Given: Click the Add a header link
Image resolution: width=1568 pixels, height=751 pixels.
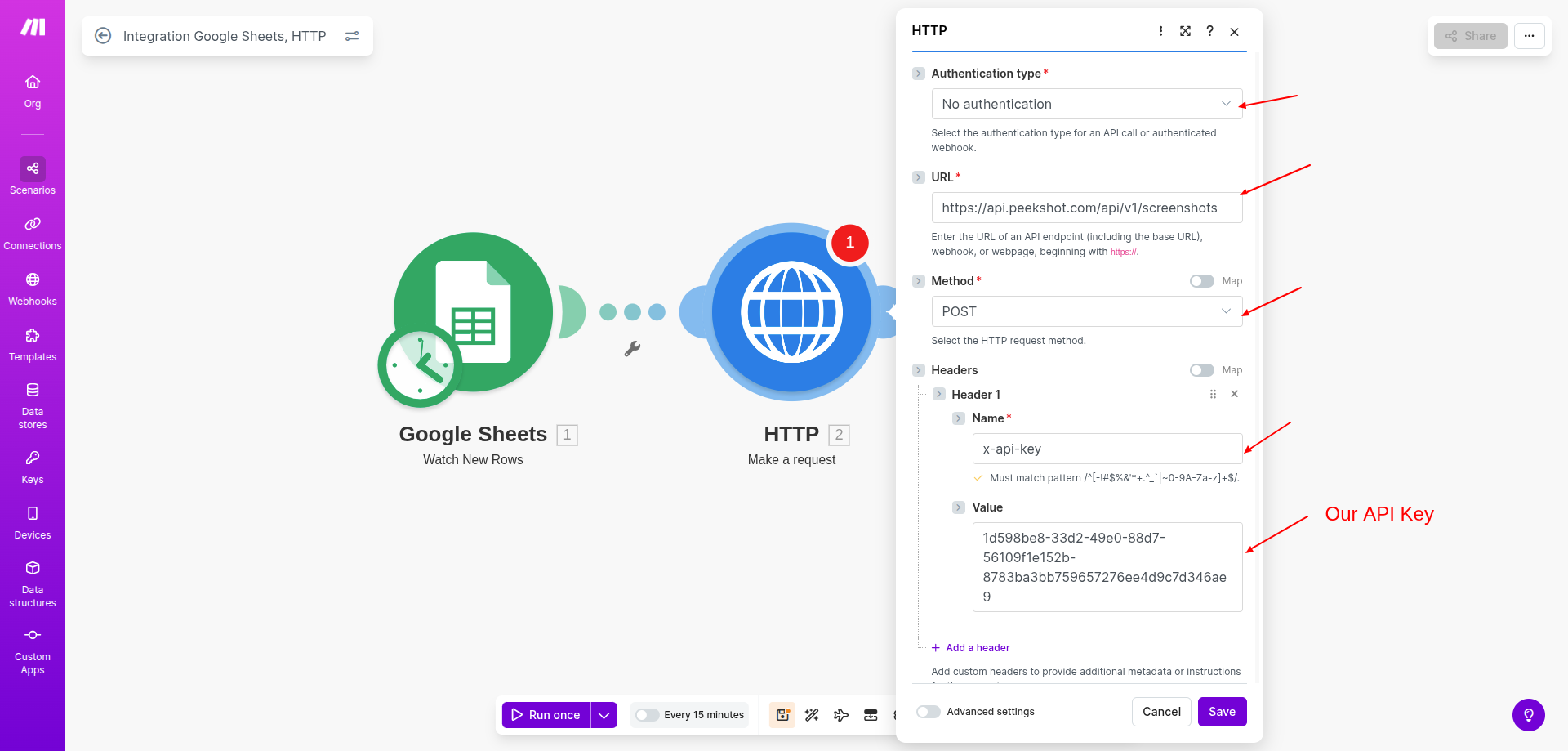Looking at the screenshot, I should [x=977, y=648].
